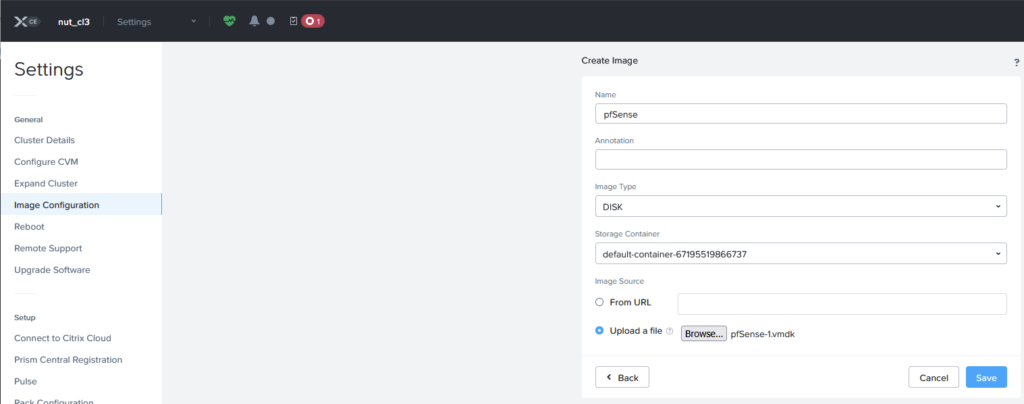Click the help question mark in Create Image
The width and height of the screenshot is (1024, 404).
tap(1016, 62)
